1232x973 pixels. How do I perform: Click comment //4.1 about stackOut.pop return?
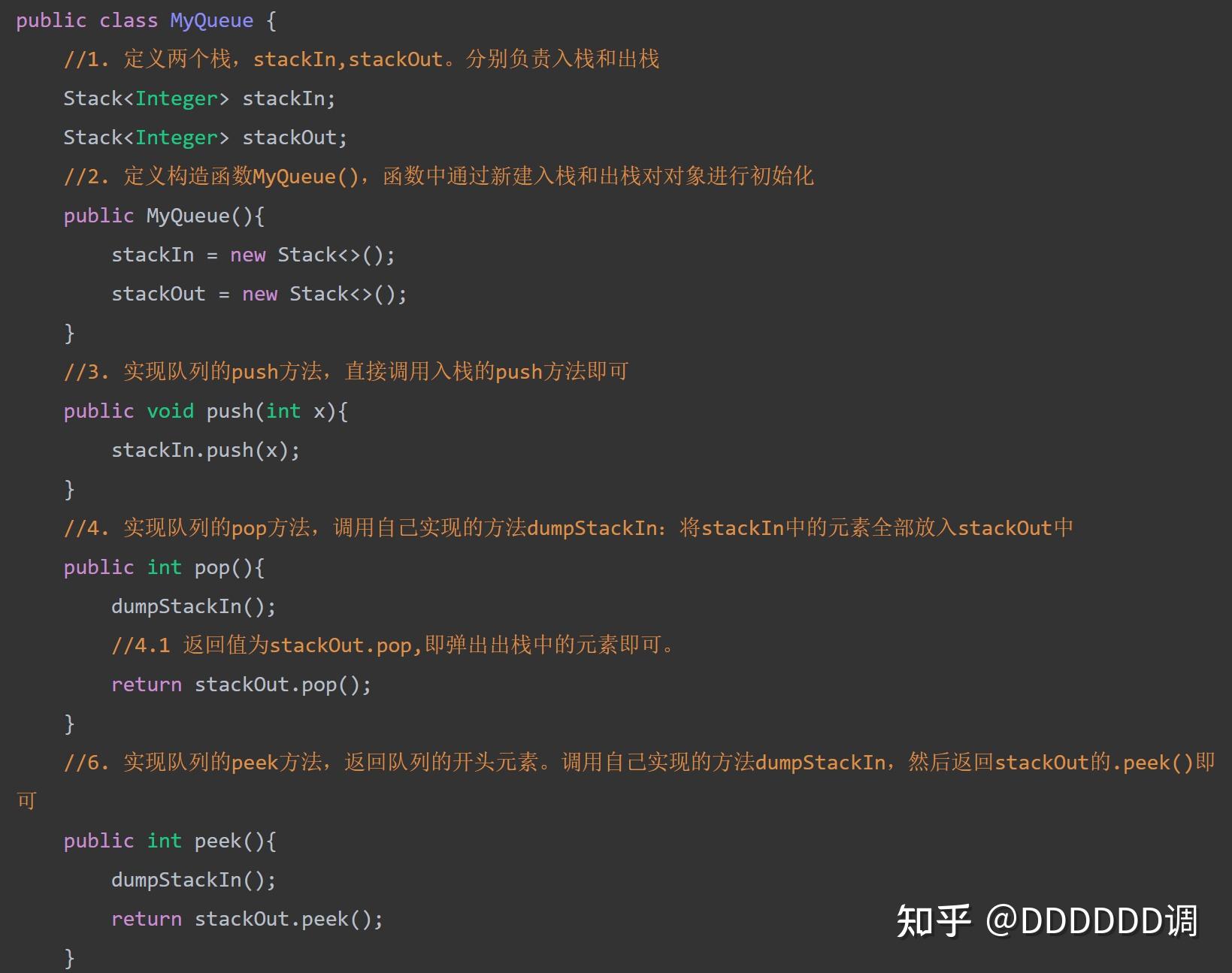[394, 645]
